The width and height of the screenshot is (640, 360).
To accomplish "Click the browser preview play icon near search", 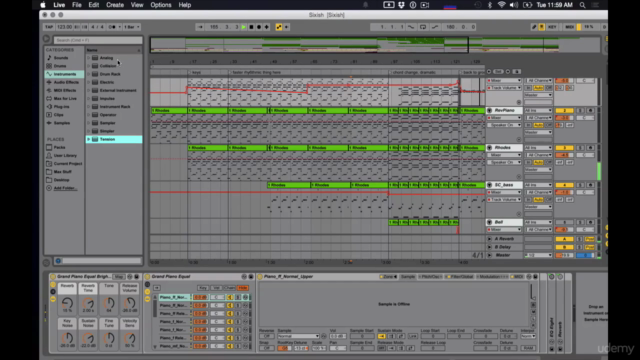I will [47, 39].
